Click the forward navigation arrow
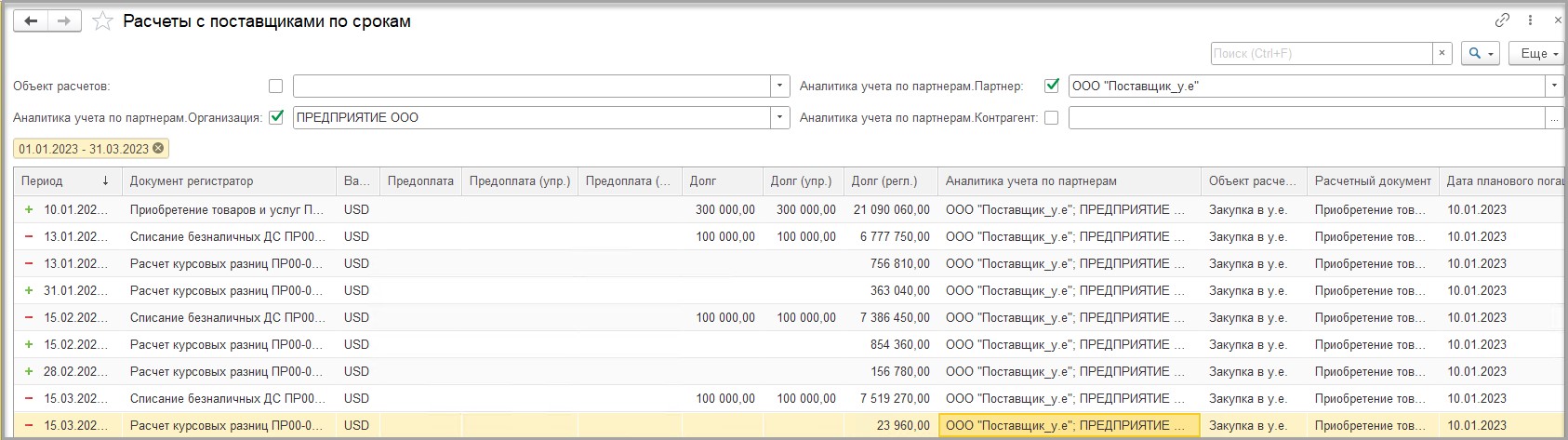Image resolution: width=1568 pixels, height=440 pixels. [x=63, y=20]
